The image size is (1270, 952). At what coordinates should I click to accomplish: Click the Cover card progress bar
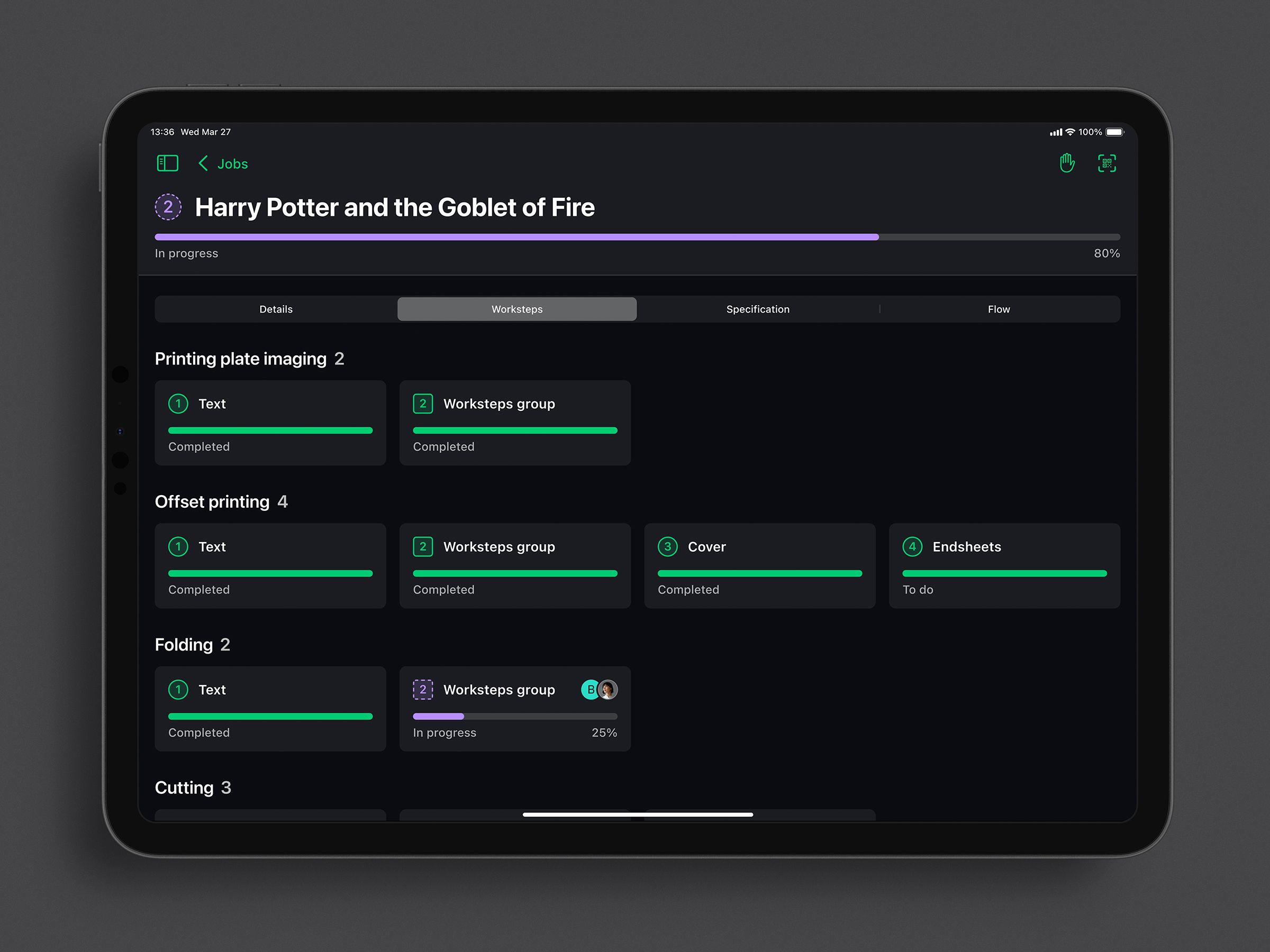tap(759, 573)
